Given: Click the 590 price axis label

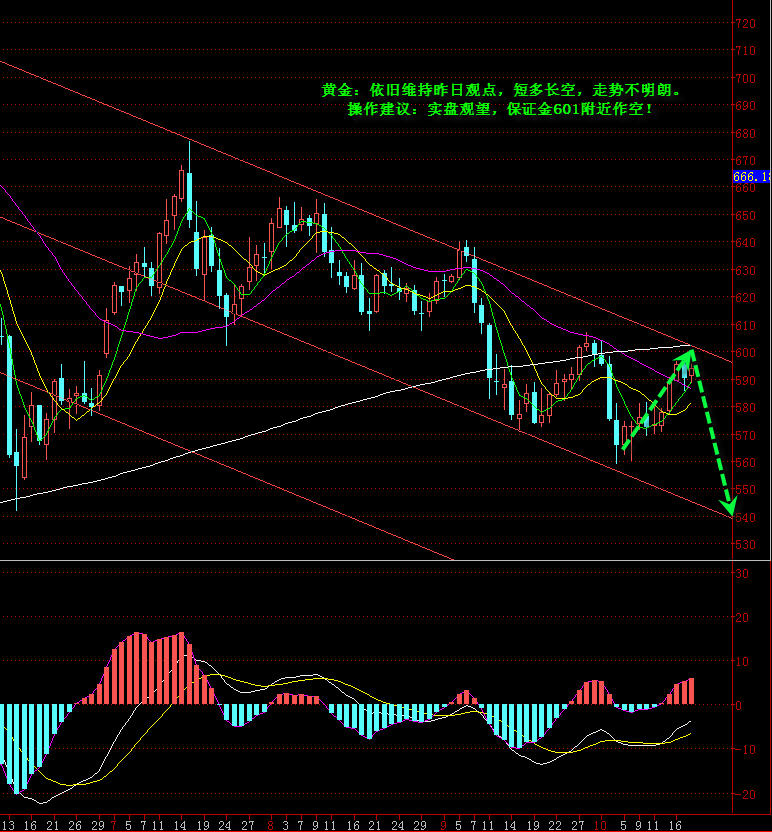Looking at the screenshot, I should click(745, 380).
